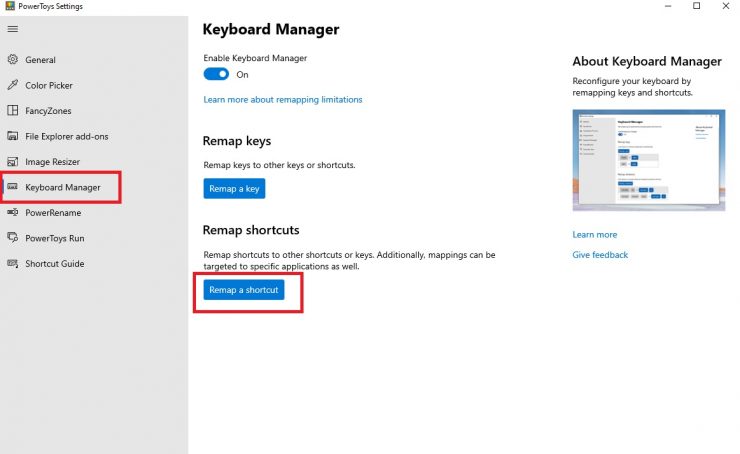Screen dimensions: 740x454
Task: Click the Give feedback link
Action: click(x=600, y=255)
